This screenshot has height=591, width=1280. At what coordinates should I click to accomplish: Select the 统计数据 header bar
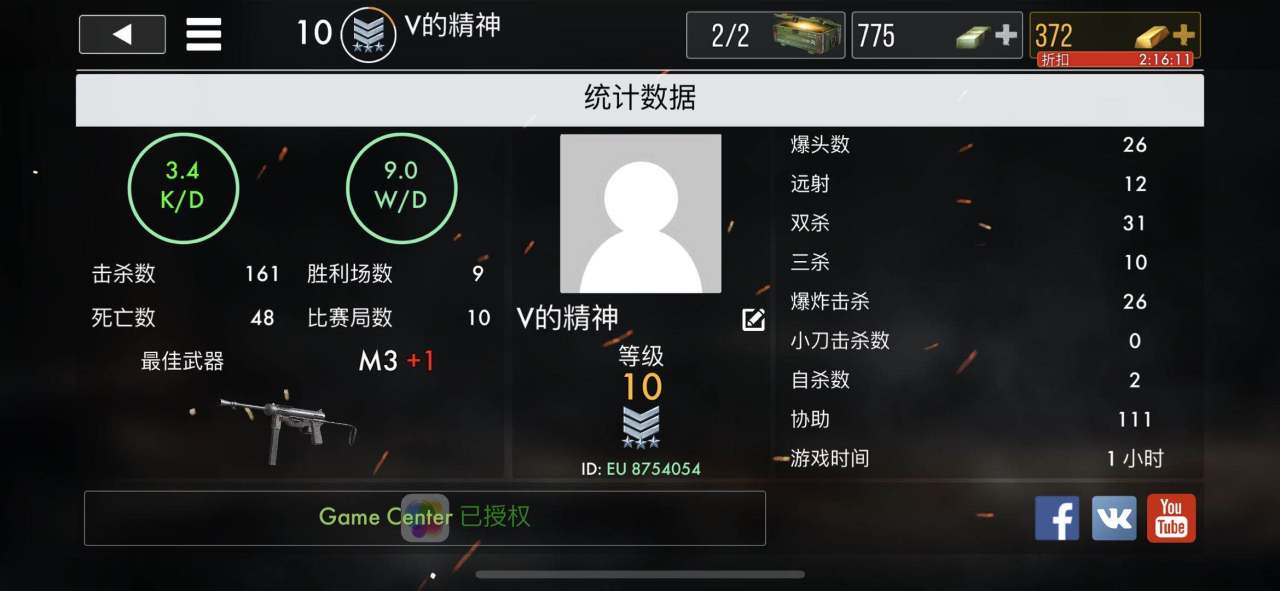pyautogui.click(x=640, y=98)
